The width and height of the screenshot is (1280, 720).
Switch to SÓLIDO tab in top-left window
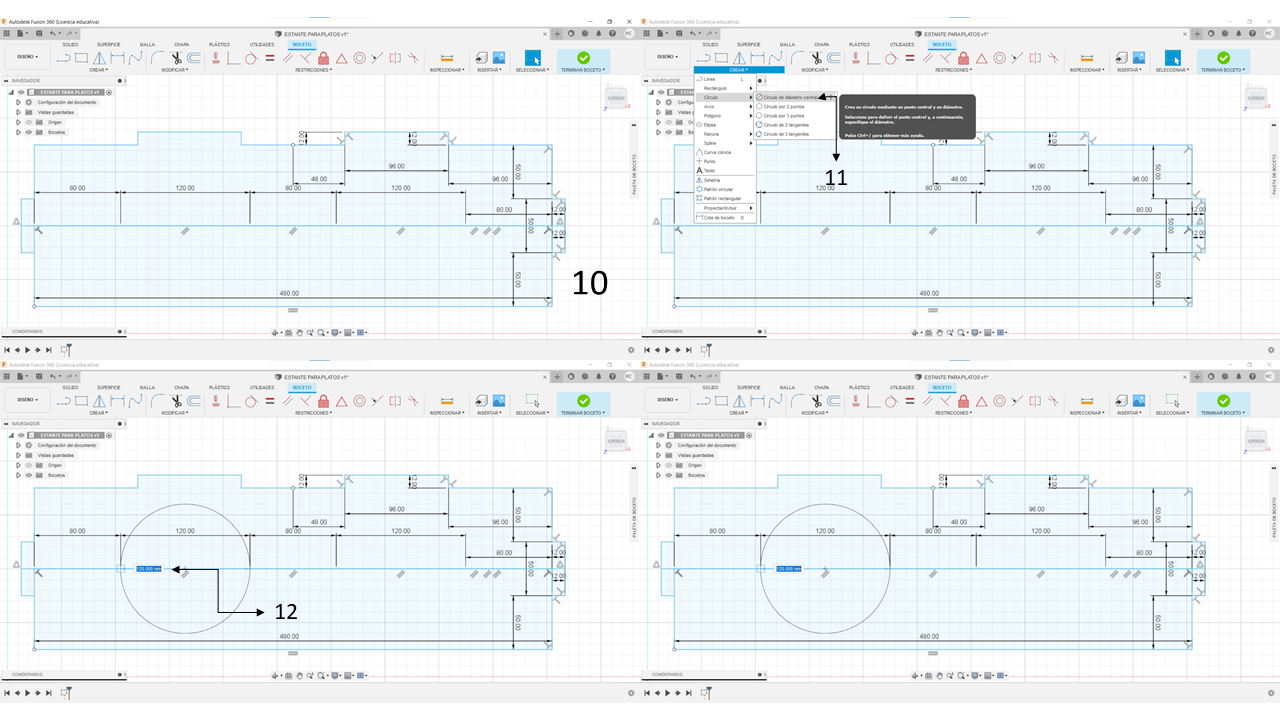(x=70, y=45)
